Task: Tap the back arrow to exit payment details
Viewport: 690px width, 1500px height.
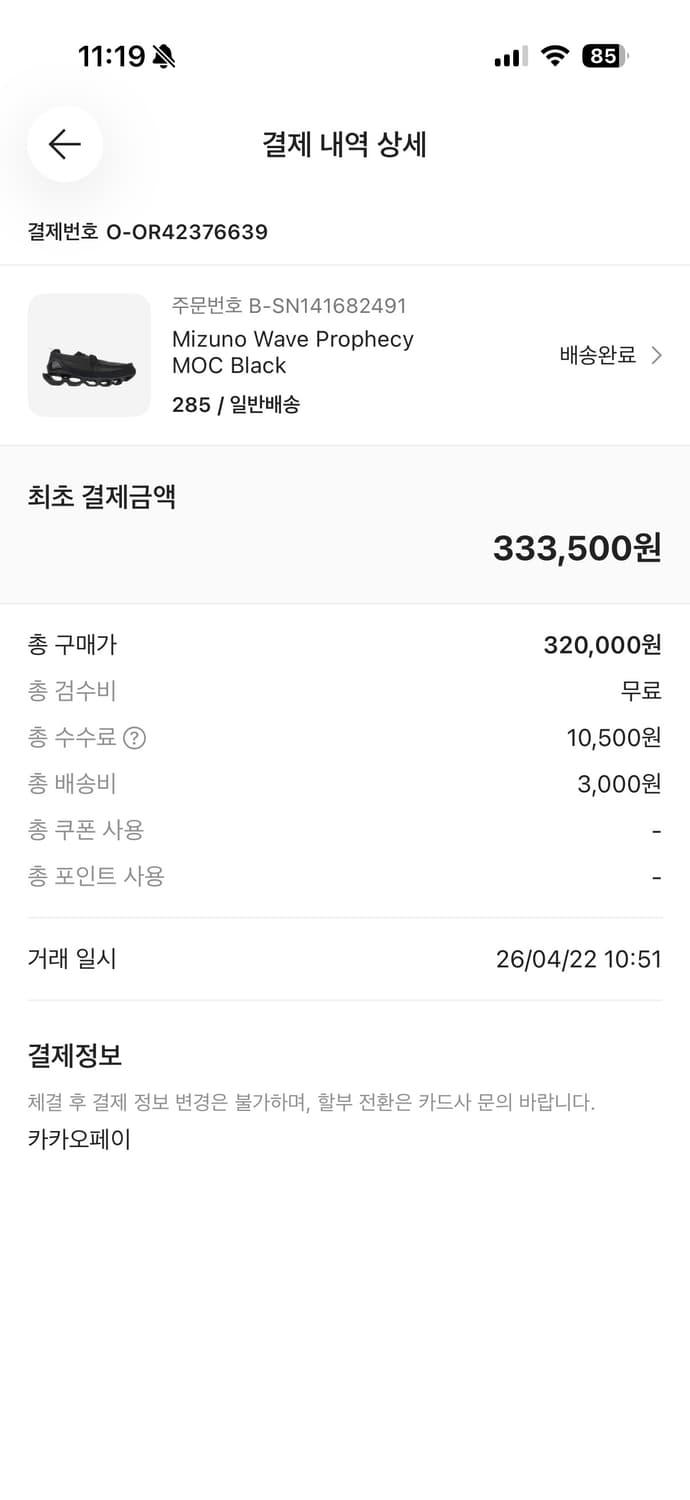Action: coord(64,144)
